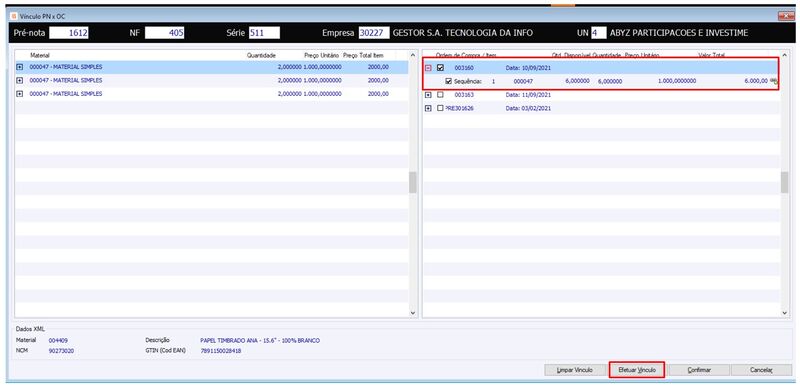Image resolution: width=800 pixels, height=389 pixels.
Task: Click 2000,00 total in the highlighted material row
Action: click(378, 67)
